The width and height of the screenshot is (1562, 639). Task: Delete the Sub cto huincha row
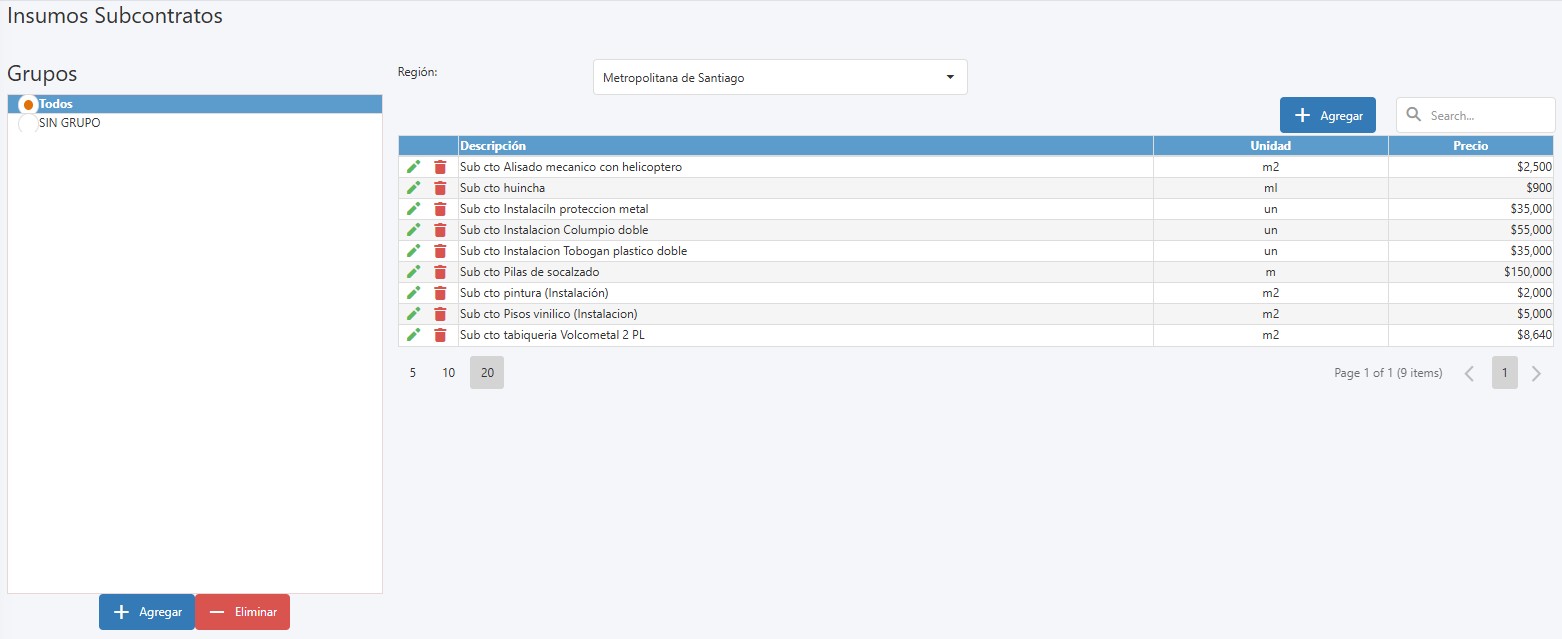(x=440, y=188)
